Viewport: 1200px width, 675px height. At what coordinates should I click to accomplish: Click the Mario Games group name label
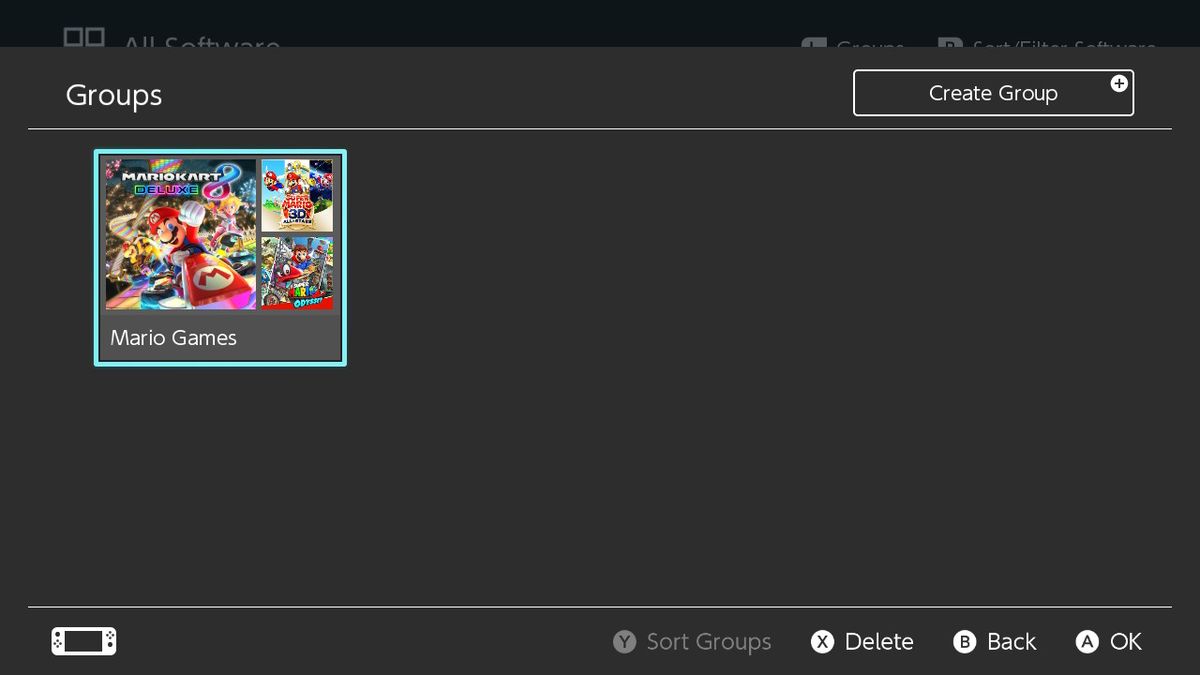click(x=172, y=338)
